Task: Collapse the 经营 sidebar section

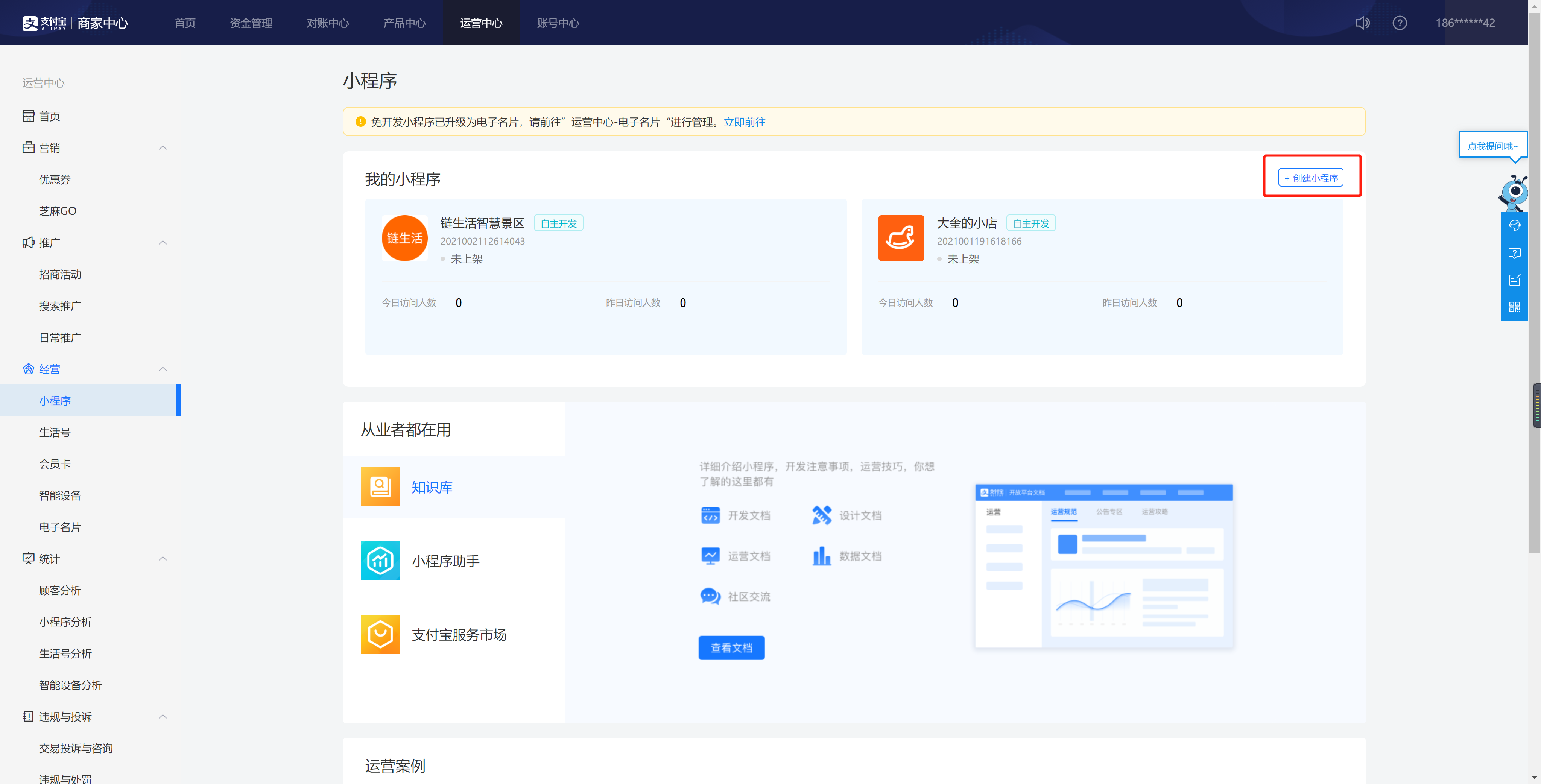Action: click(x=163, y=369)
